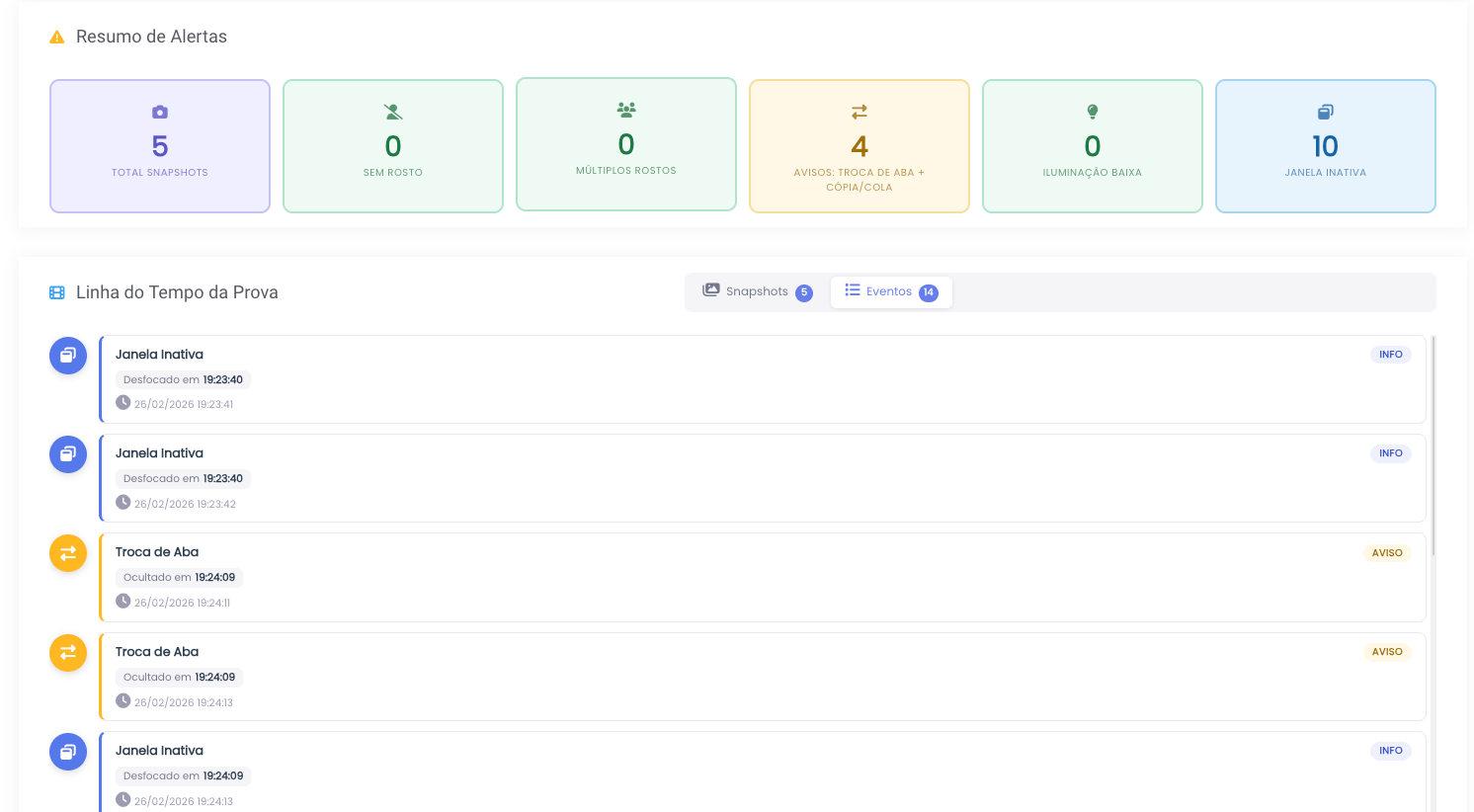
Task: Click INFO badge on Janela Inativa logged 19:24:13
Action: [1391, 751]
